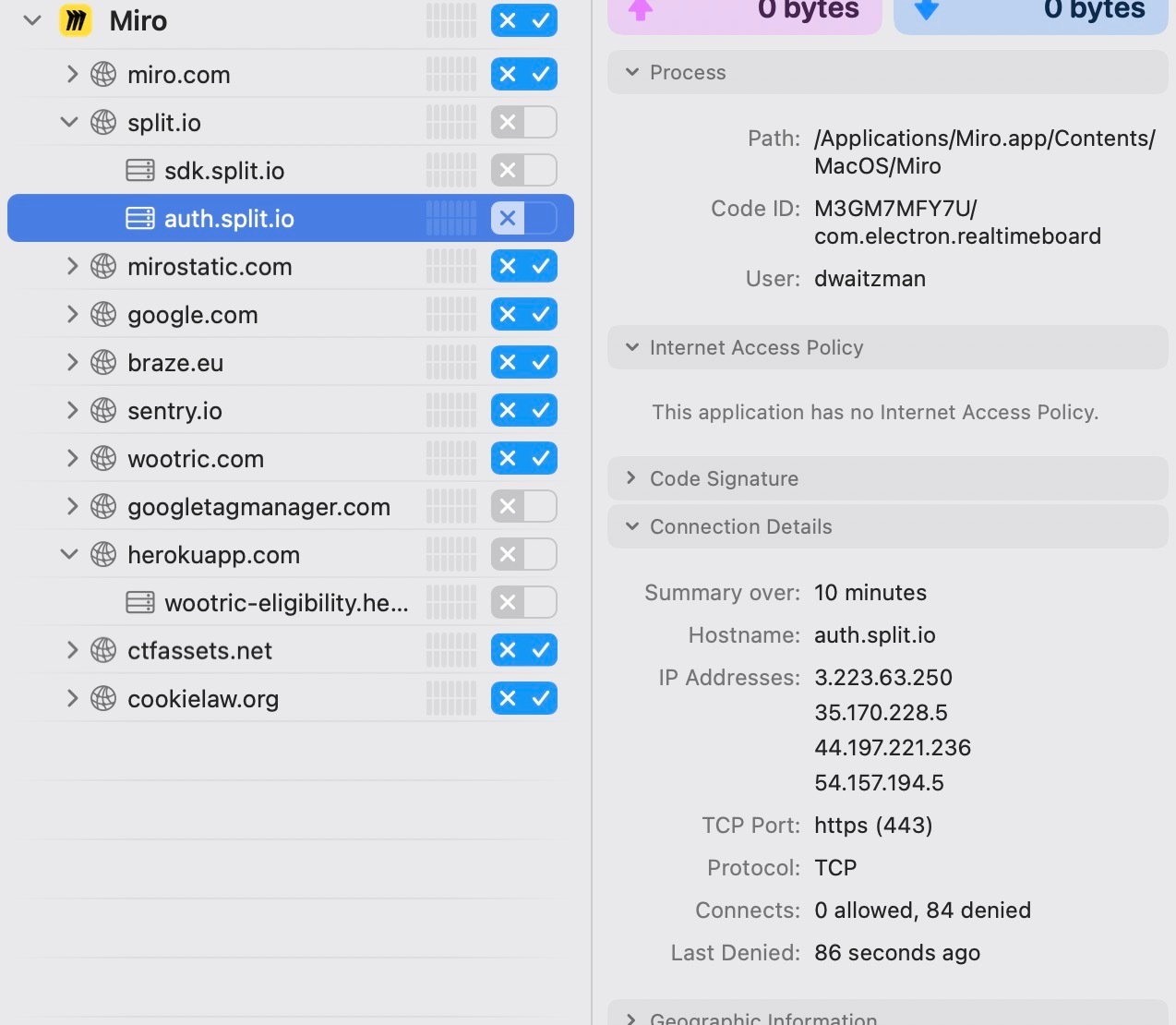Click the Code ID value M3GM7MFY7U
Image resolution: width=1176 pixels, height=1025 pixels.
point(895,209)
